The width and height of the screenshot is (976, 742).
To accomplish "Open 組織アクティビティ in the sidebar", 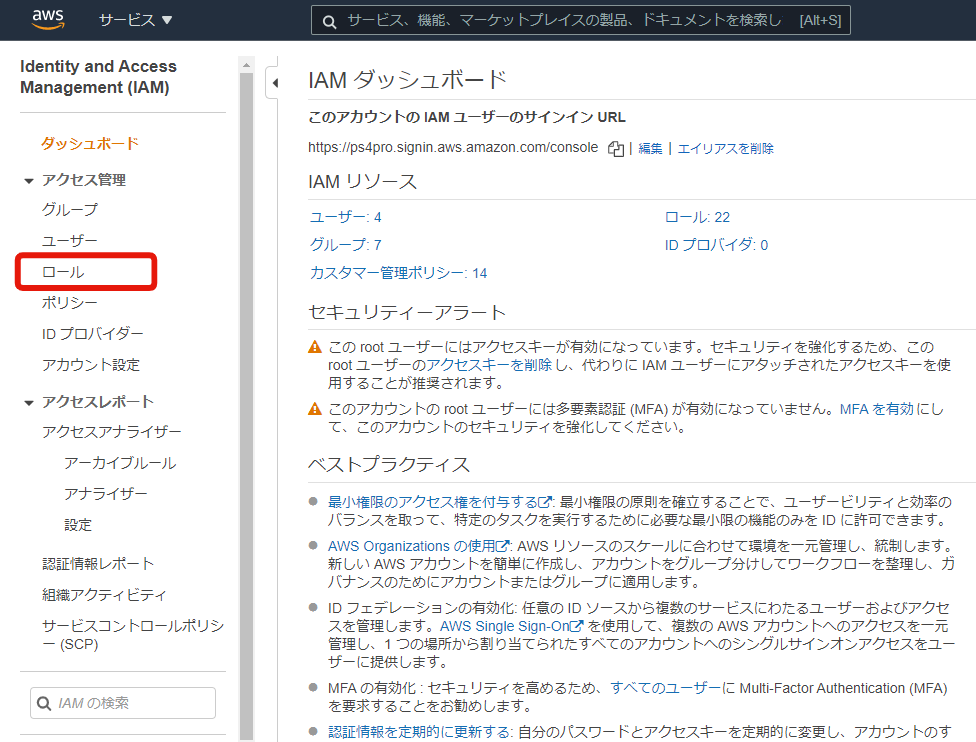I will click(105, 595).
